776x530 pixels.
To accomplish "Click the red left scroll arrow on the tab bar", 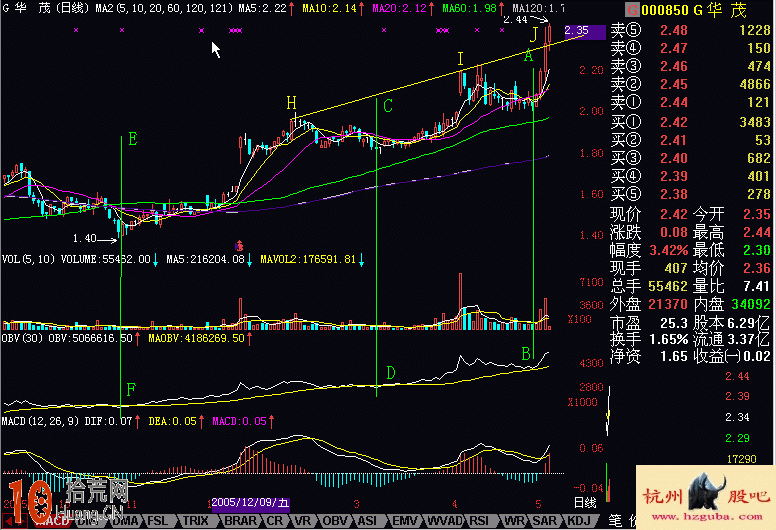I will point(8,521).
